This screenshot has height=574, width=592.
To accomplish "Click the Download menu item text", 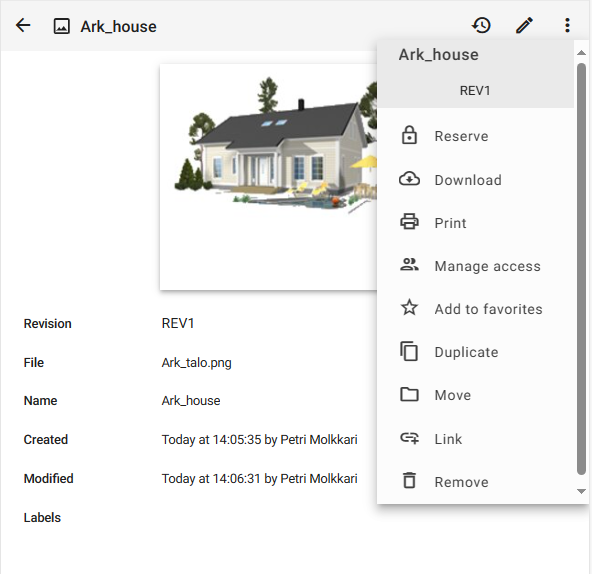I will (468, 180).
